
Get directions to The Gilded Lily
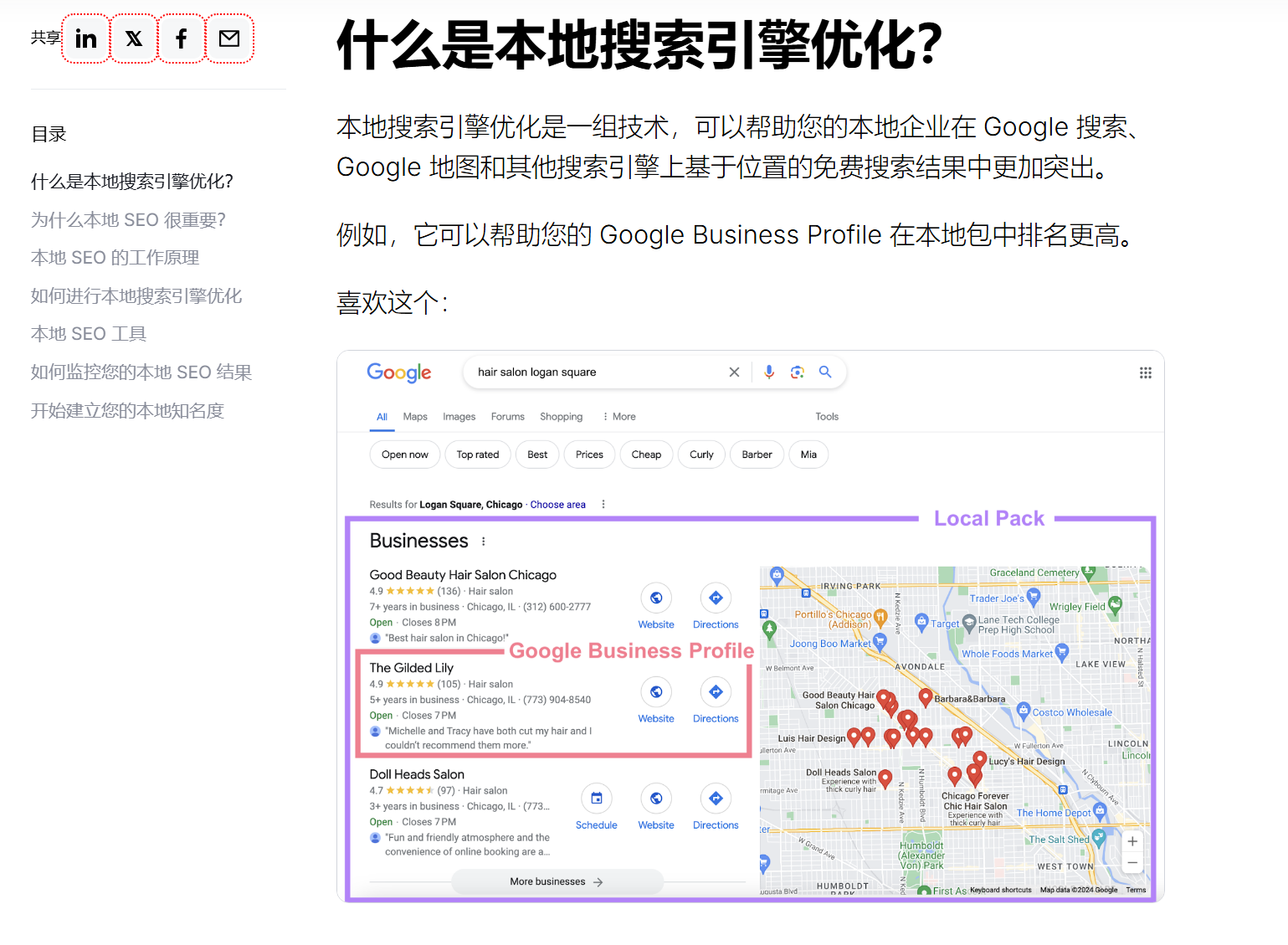pyautogui.click(x=716, y=691)
